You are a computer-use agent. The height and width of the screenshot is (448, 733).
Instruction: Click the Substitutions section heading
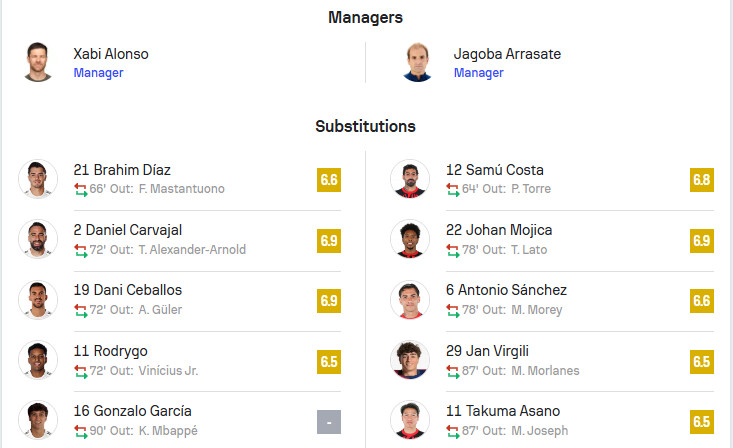point(366,127)
